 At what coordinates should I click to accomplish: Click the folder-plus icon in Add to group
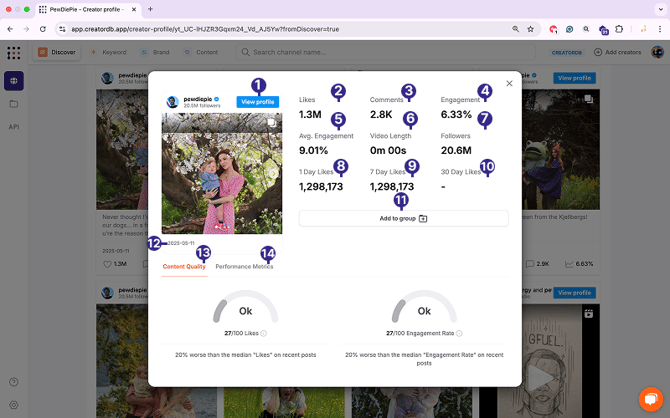pos(423,218)
